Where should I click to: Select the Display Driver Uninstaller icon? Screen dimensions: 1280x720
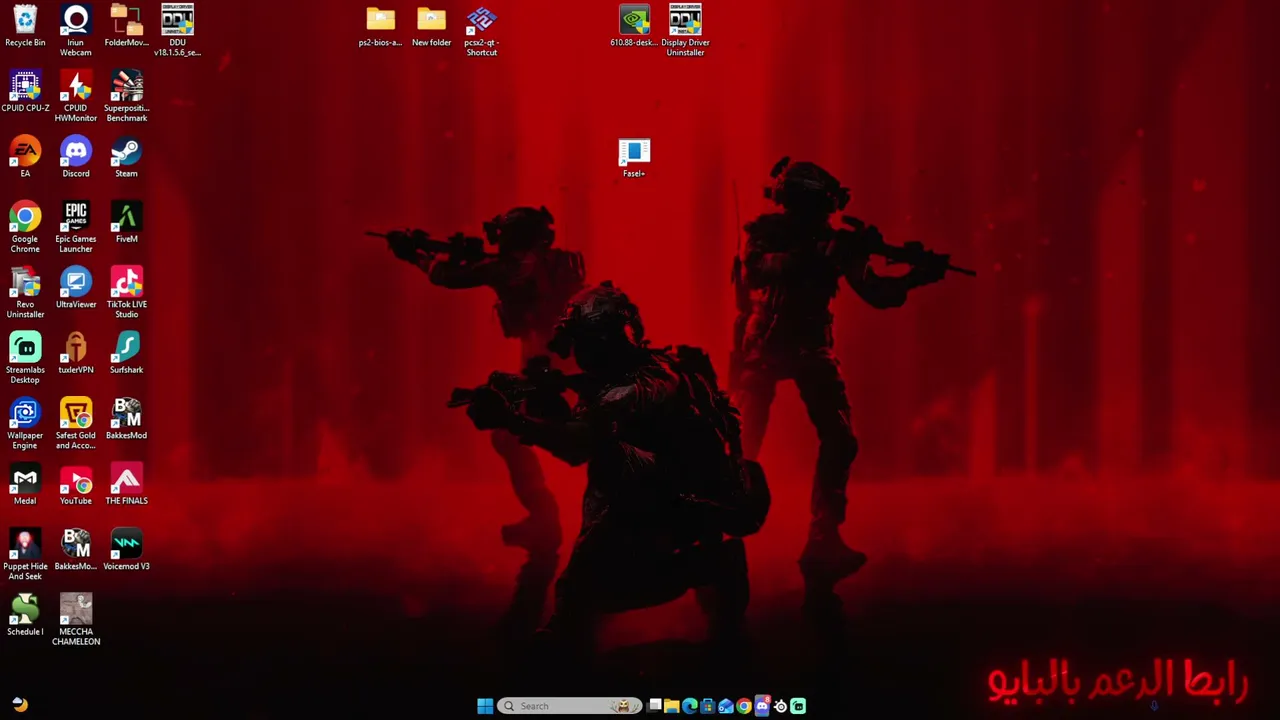coord(685,31)
